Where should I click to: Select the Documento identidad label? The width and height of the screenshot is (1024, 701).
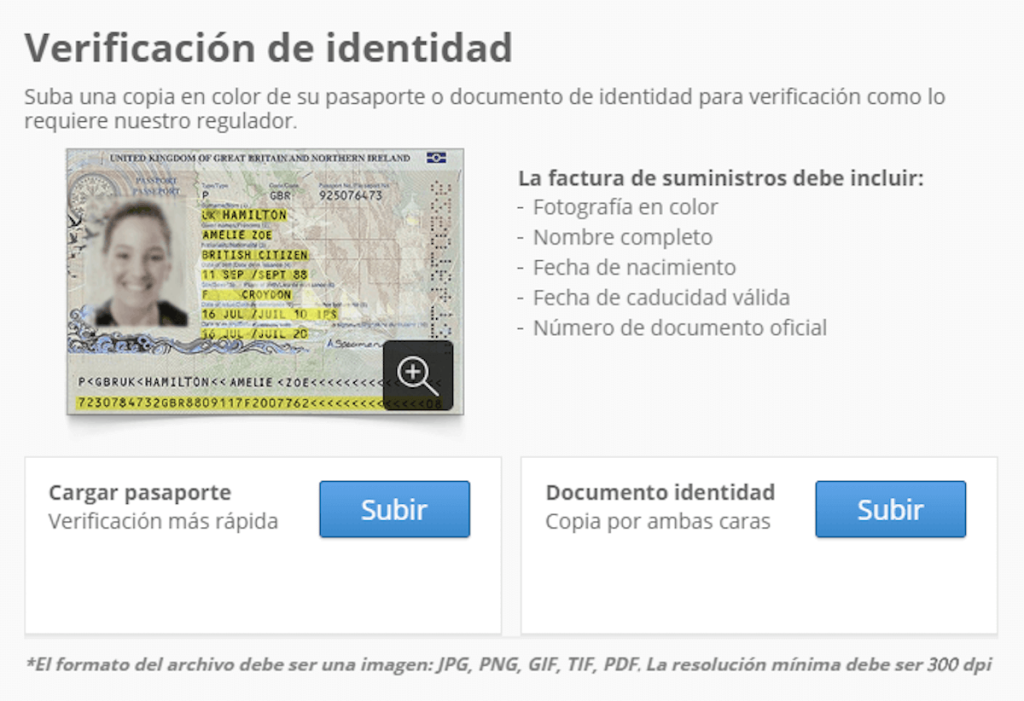point(660,492)
